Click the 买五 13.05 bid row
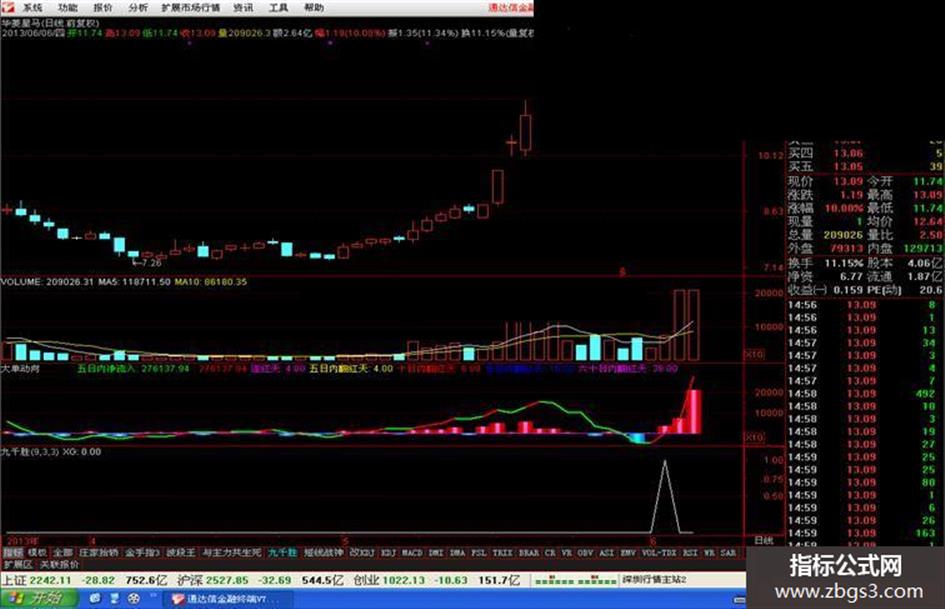 (864, 166)
